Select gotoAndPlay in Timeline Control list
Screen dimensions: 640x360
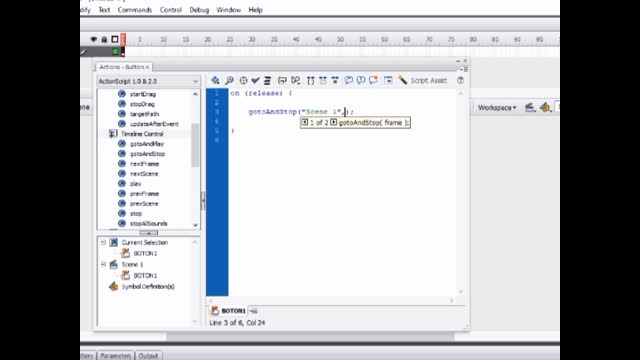tap(147, 144)
